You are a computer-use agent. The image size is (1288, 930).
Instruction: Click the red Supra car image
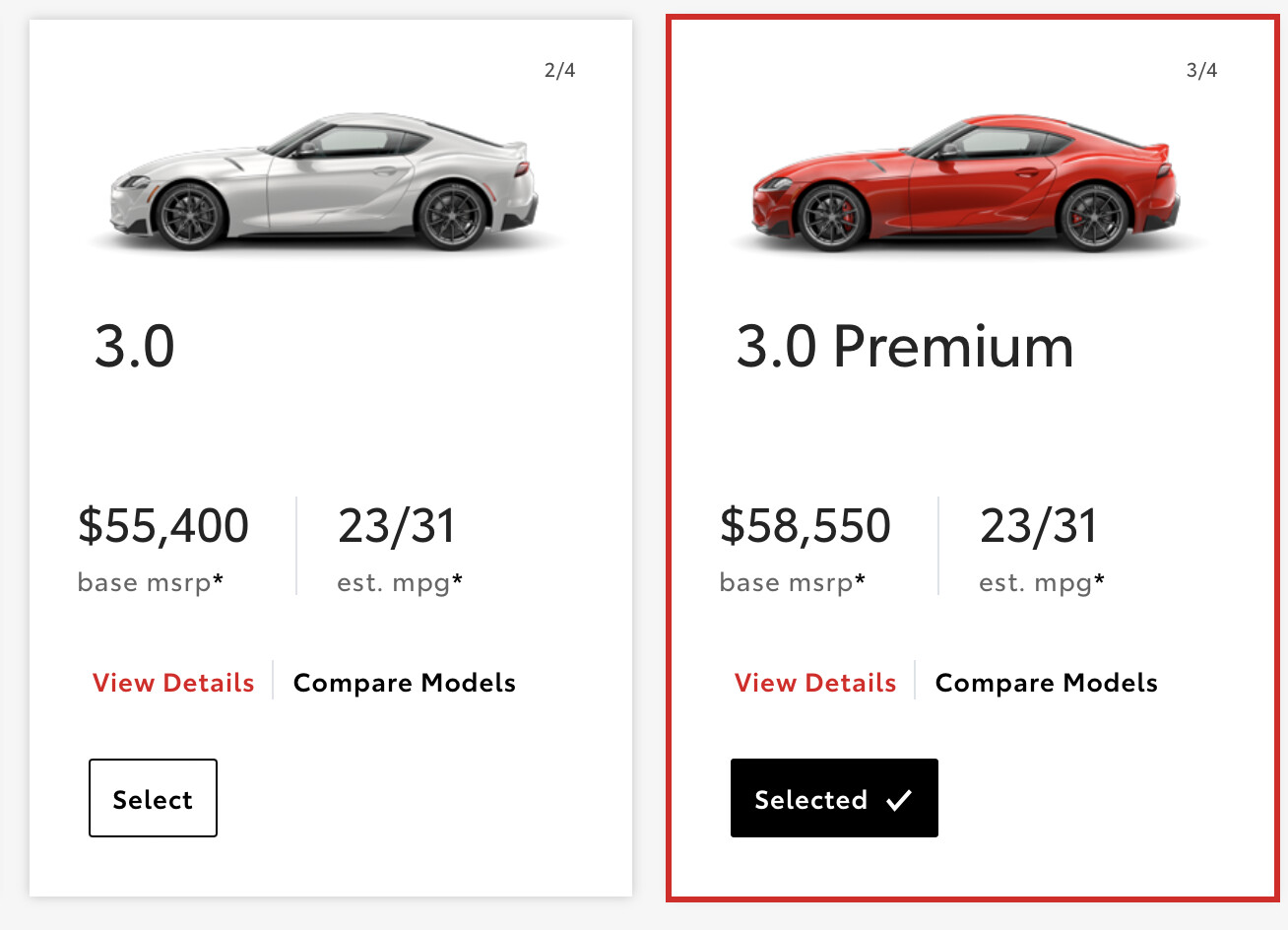pyautogui.click(x=965, y=182)
